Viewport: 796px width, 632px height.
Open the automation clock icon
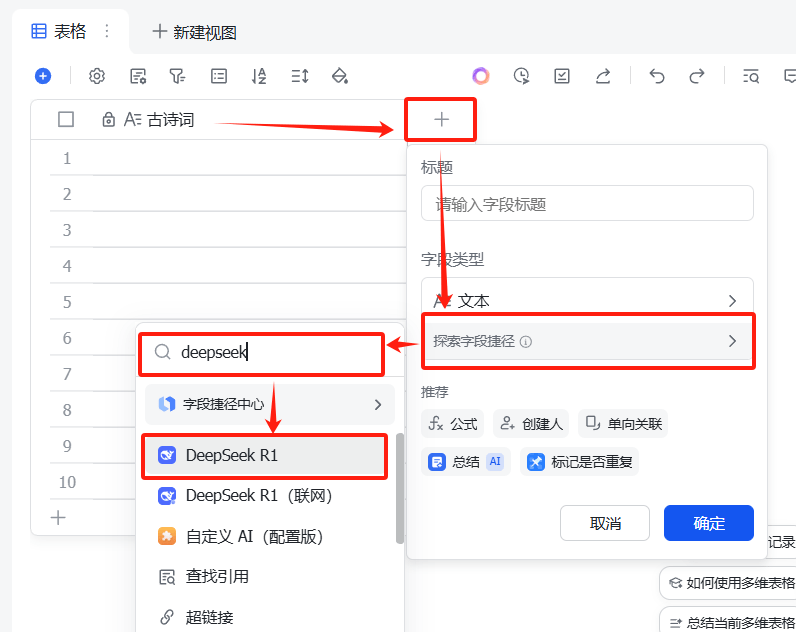(521, 76)
